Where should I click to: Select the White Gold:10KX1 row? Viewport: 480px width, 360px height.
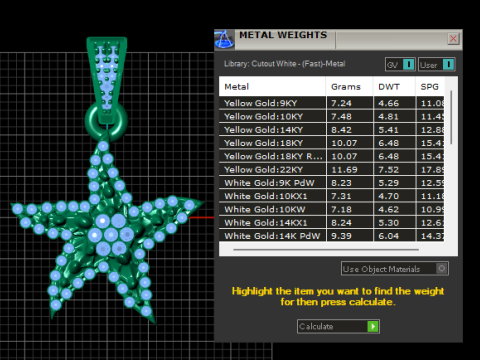(x=331, y=196)
